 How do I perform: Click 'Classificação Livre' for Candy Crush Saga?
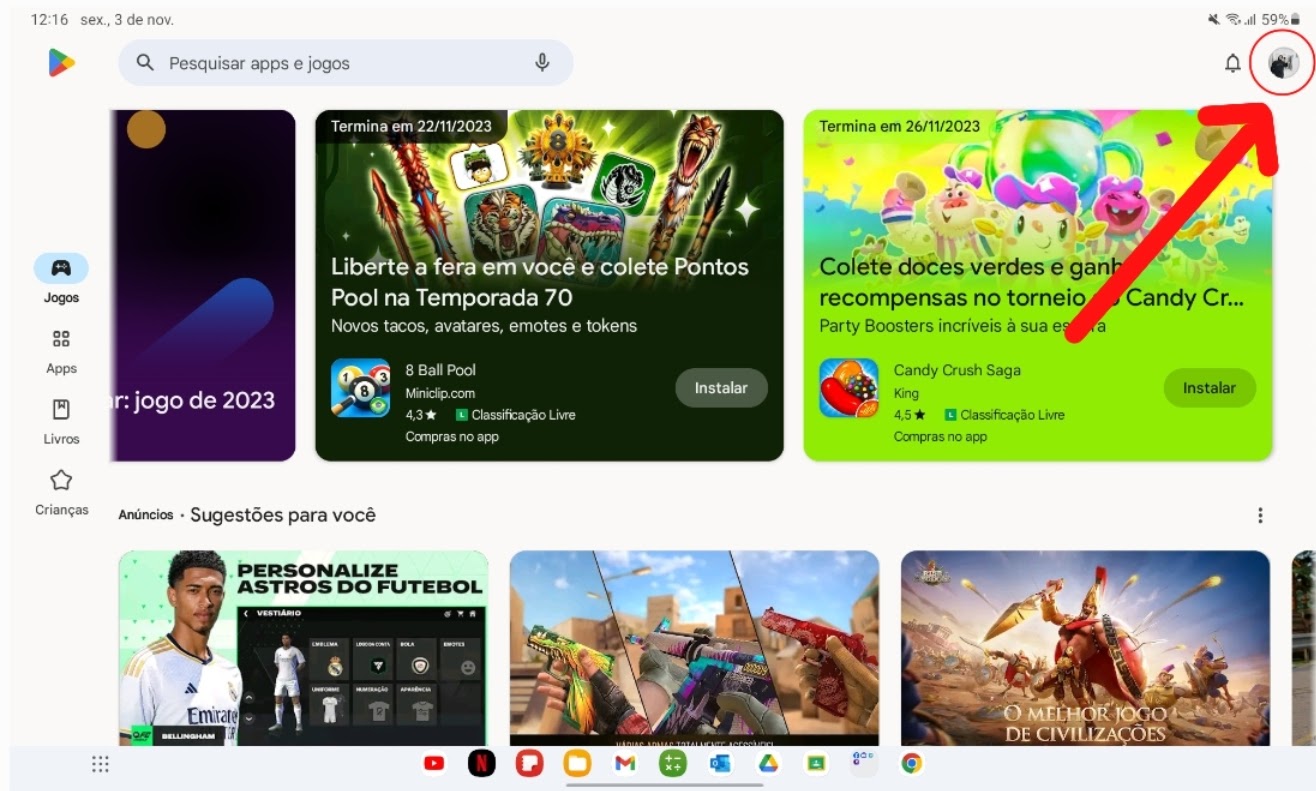[1012, 415]
